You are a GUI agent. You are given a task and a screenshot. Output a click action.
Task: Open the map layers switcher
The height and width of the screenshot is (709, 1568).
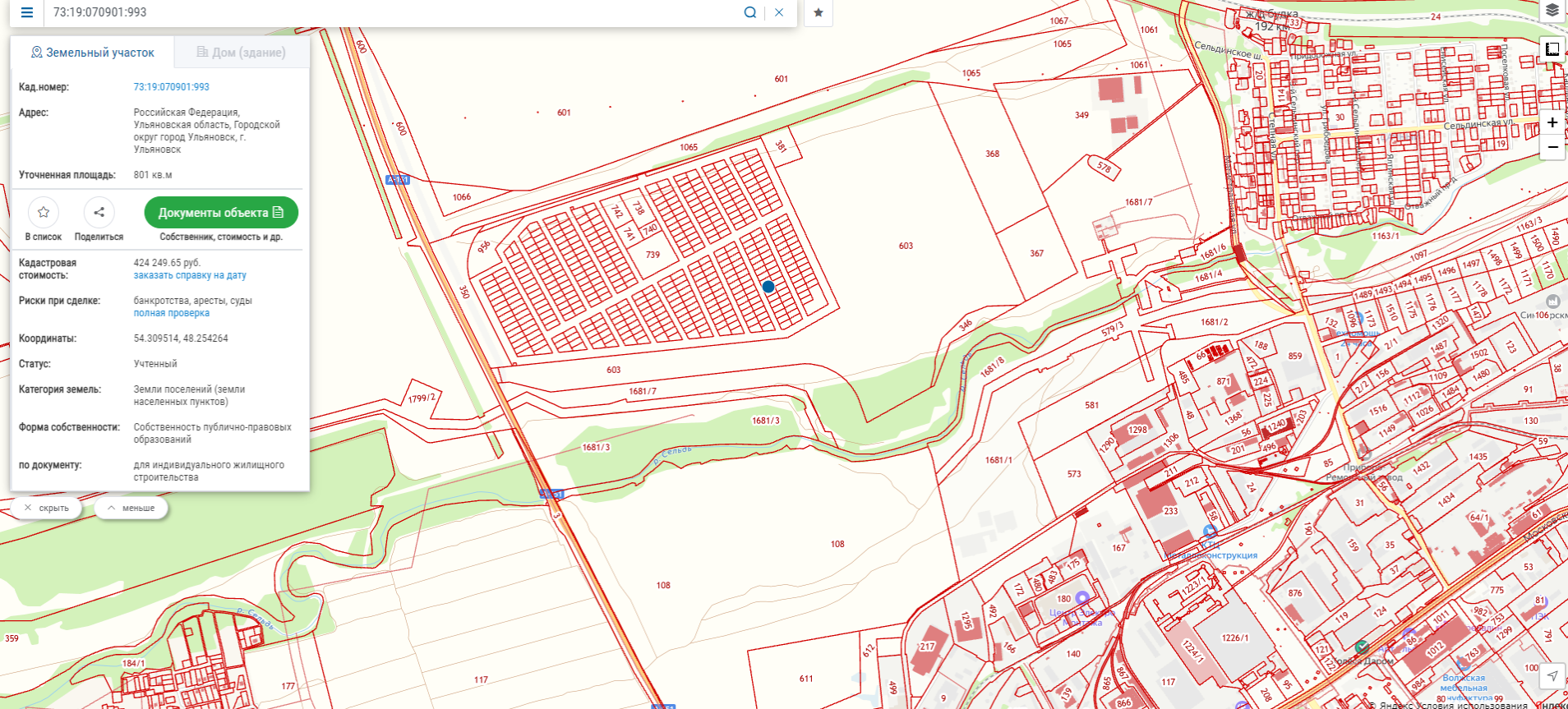point(1552,11)
